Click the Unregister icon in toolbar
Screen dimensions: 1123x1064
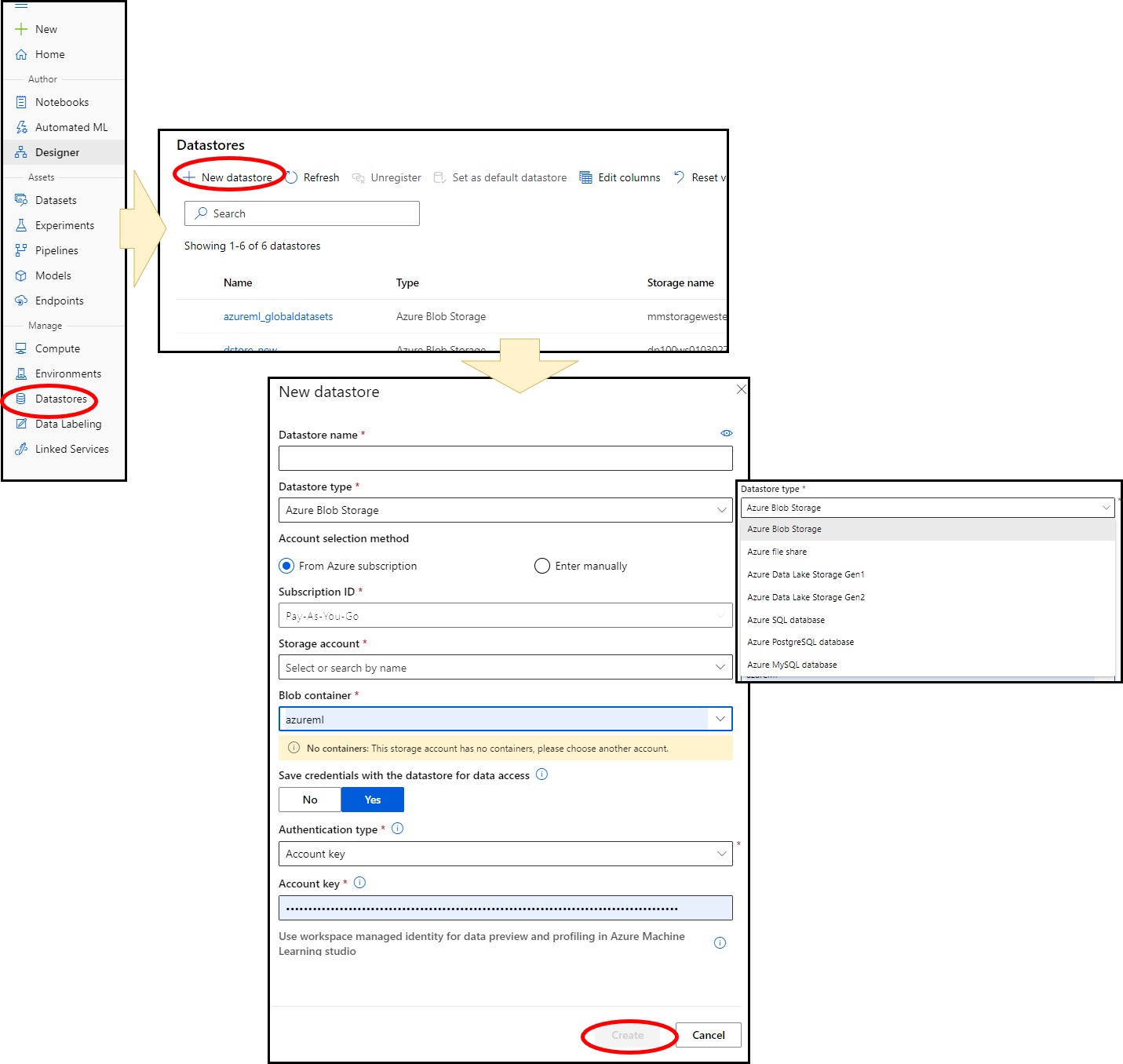359,177
